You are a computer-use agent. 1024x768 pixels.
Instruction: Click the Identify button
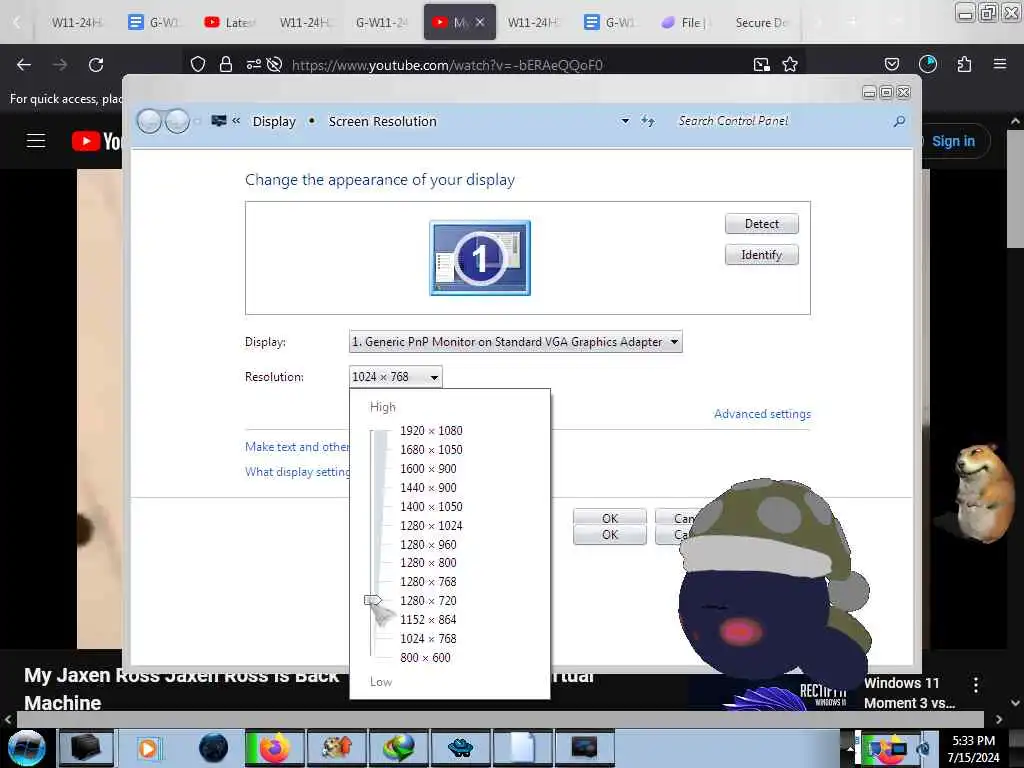click(761, 255)
